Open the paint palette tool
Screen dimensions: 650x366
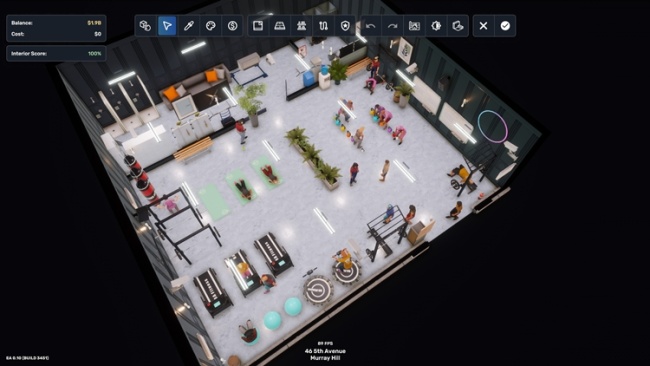211,26
